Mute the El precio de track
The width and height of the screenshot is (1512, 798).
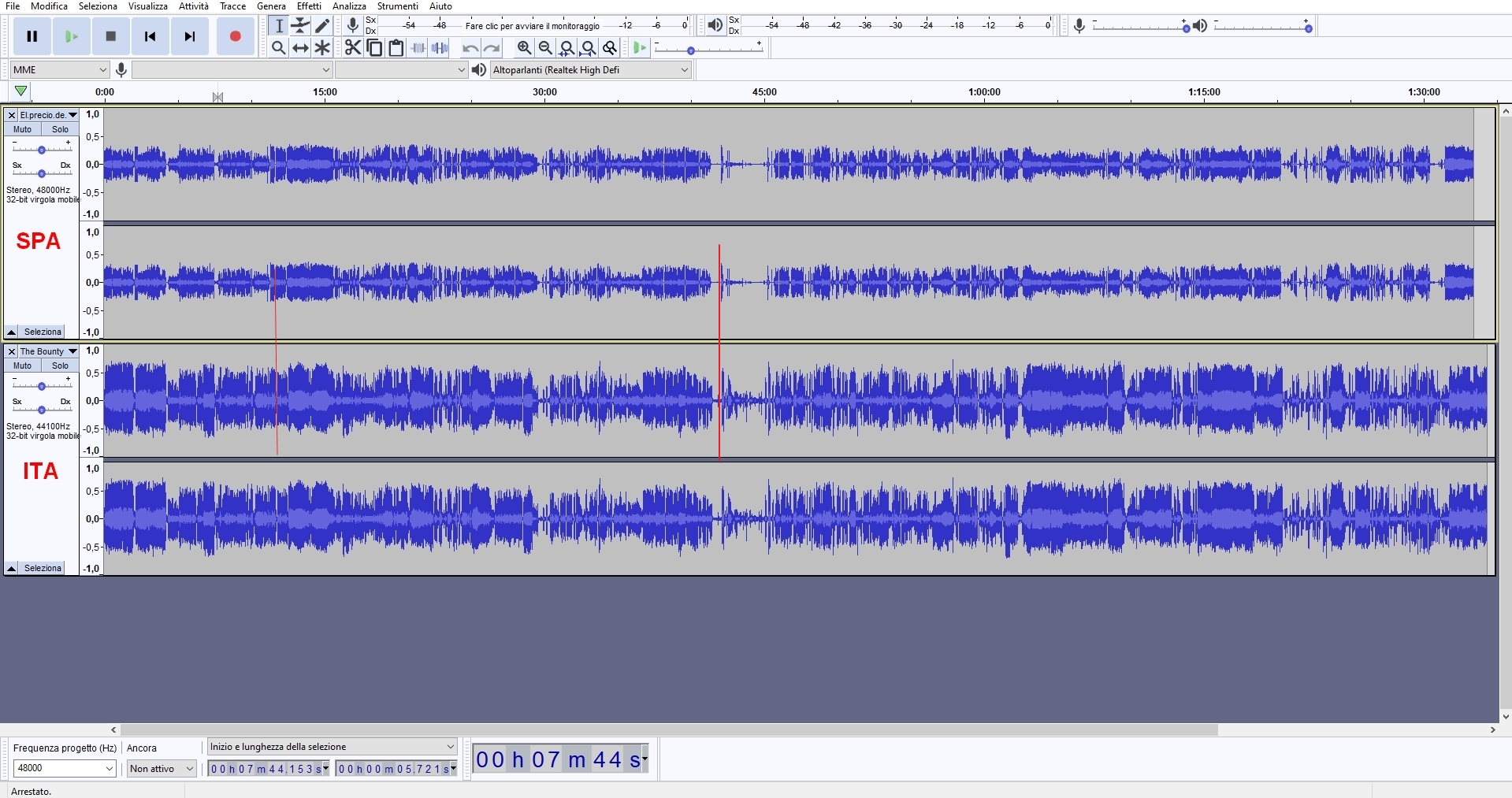(22, 129)
